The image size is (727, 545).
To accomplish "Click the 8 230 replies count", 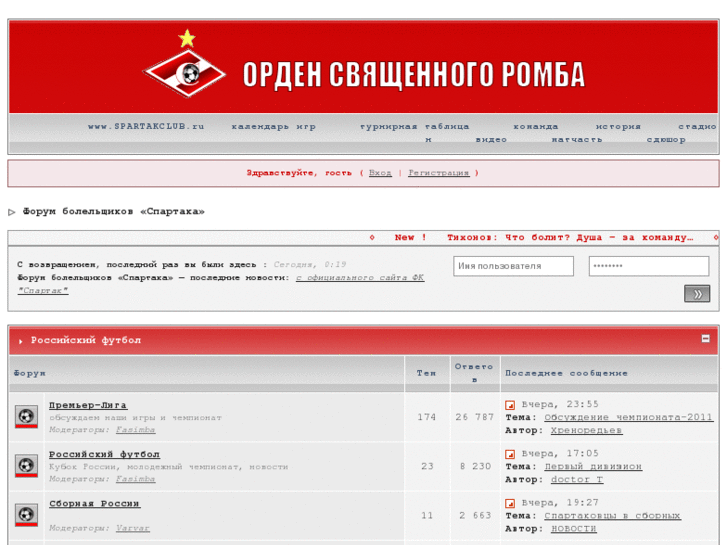I will [475, 466].
